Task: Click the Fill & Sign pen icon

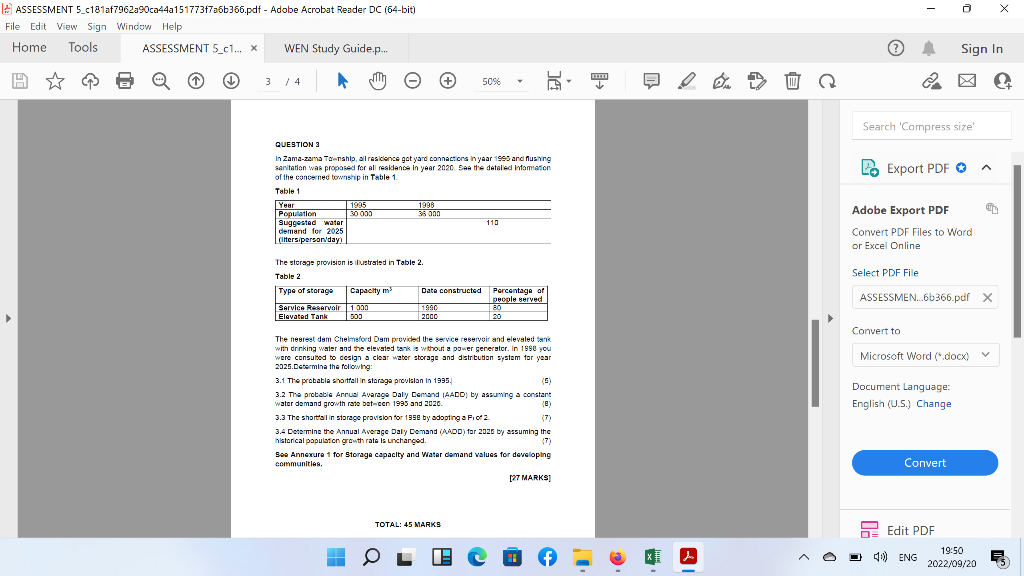Action: click(722, 81)
